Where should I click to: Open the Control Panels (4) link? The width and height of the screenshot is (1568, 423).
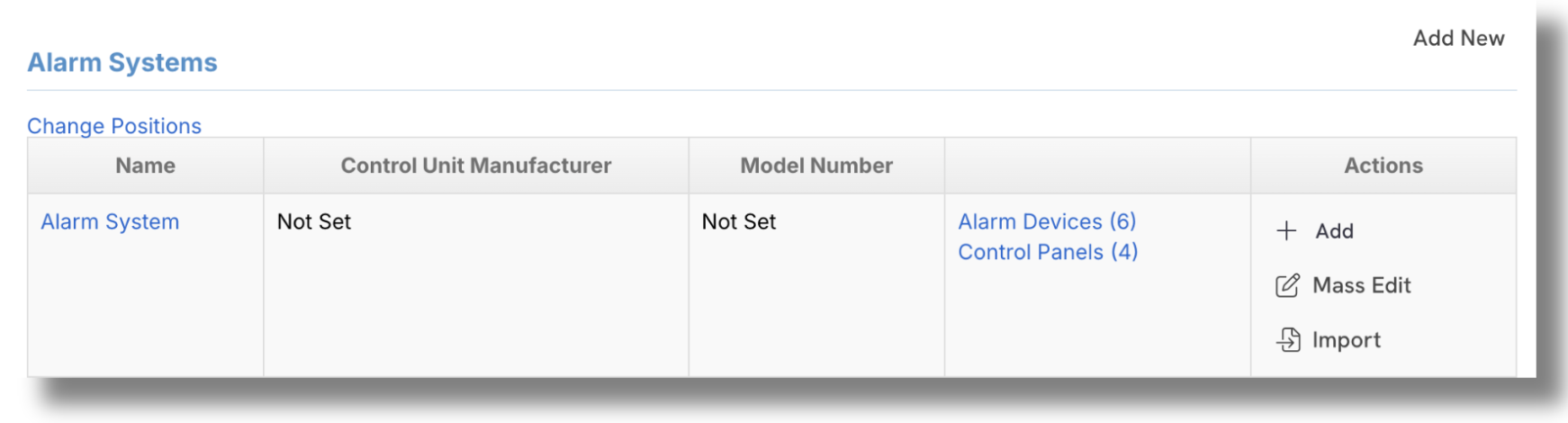[1048, 252]
